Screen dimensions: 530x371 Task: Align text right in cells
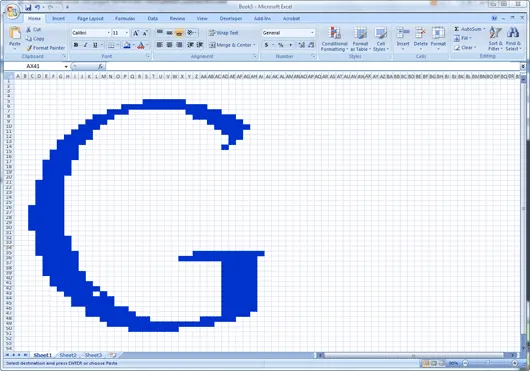click(179, 45)
